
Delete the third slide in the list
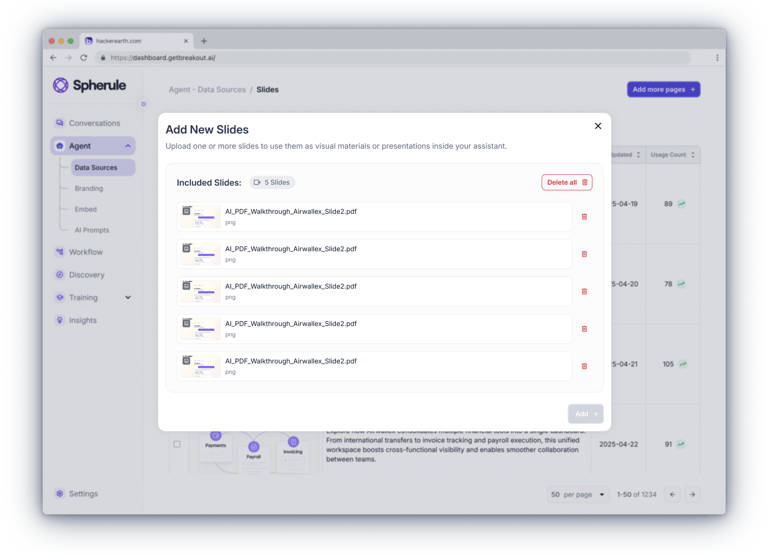point(584,291)
